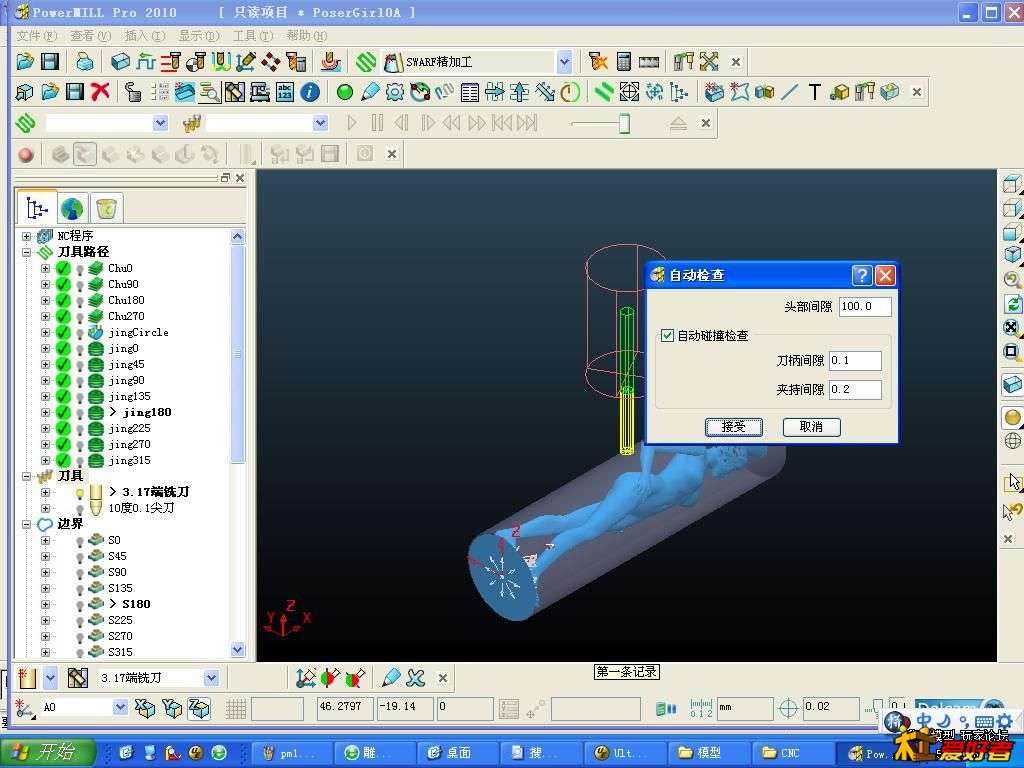
Task: Click the blue information icon
Action: (310, 92)
